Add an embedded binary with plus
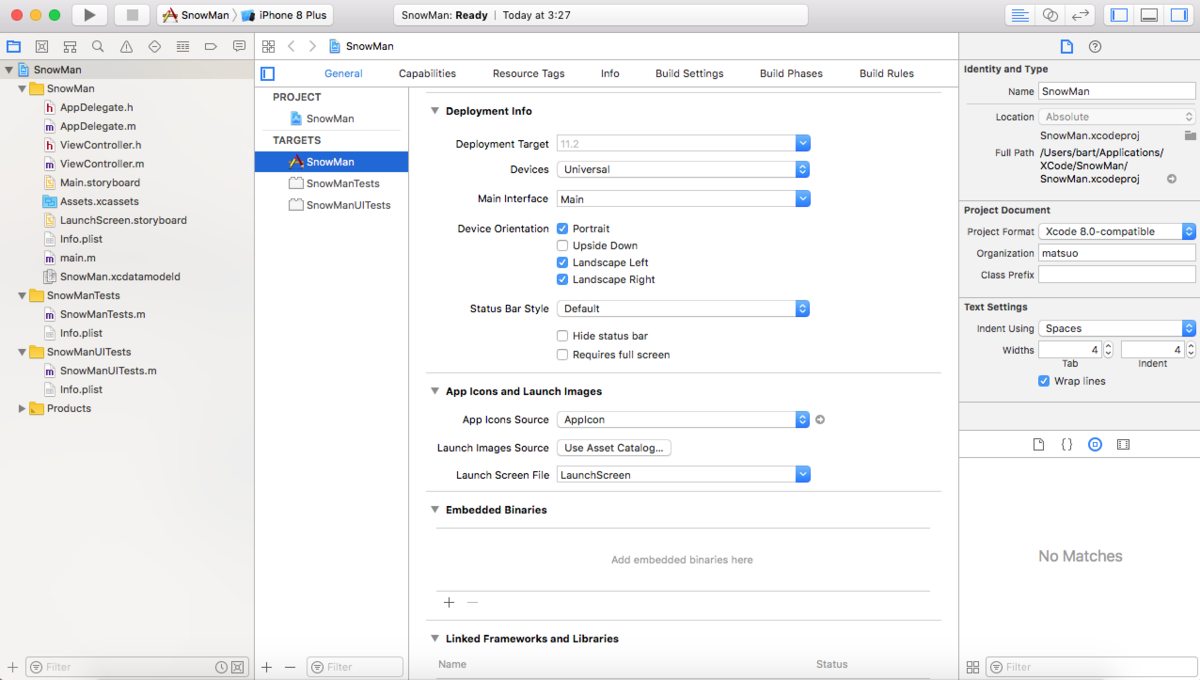1200x680 pixels. point(449,603)
